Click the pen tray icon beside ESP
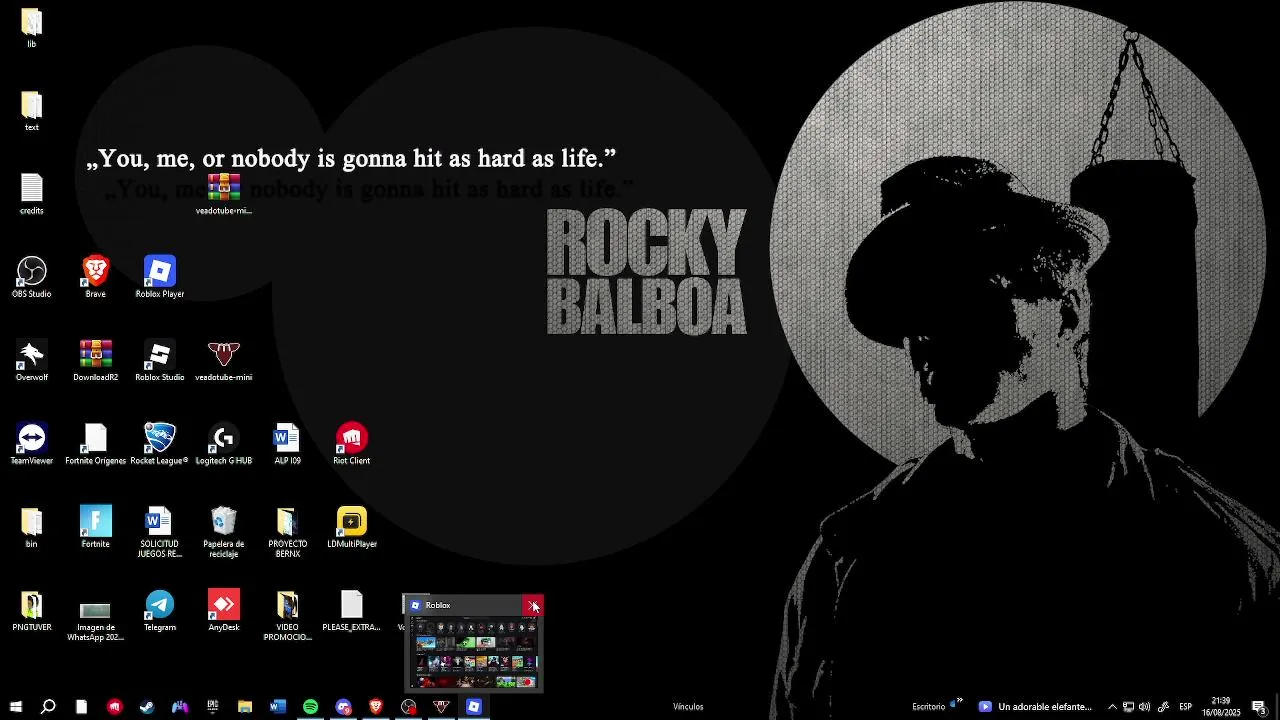 coord(1163,707)
